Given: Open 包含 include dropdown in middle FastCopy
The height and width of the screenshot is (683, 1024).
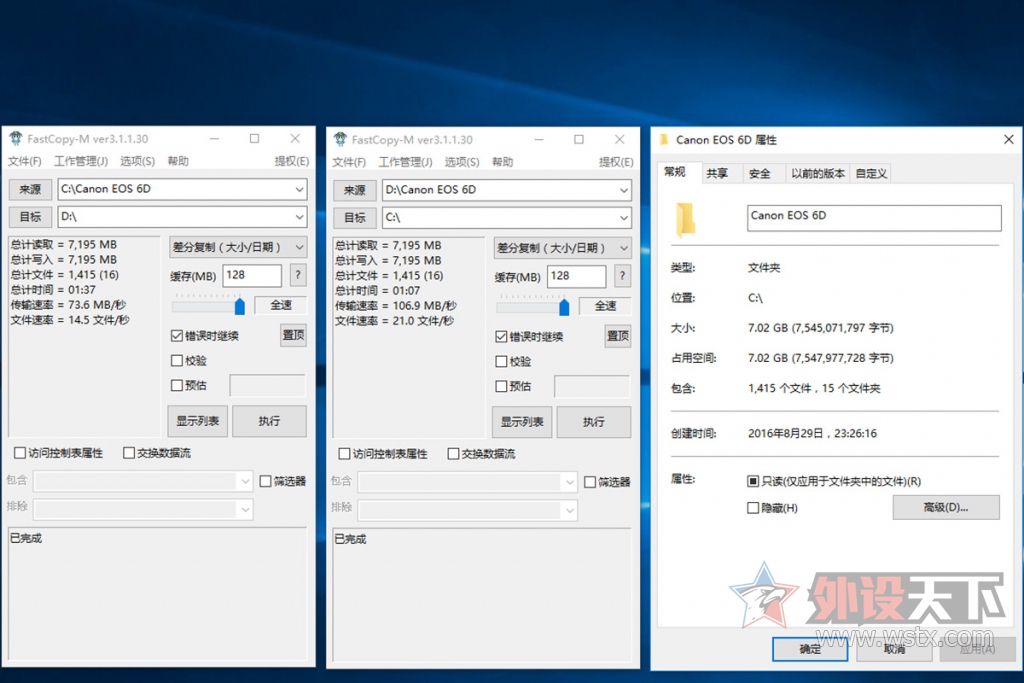Looking at the screenshot, I should 569,482.
